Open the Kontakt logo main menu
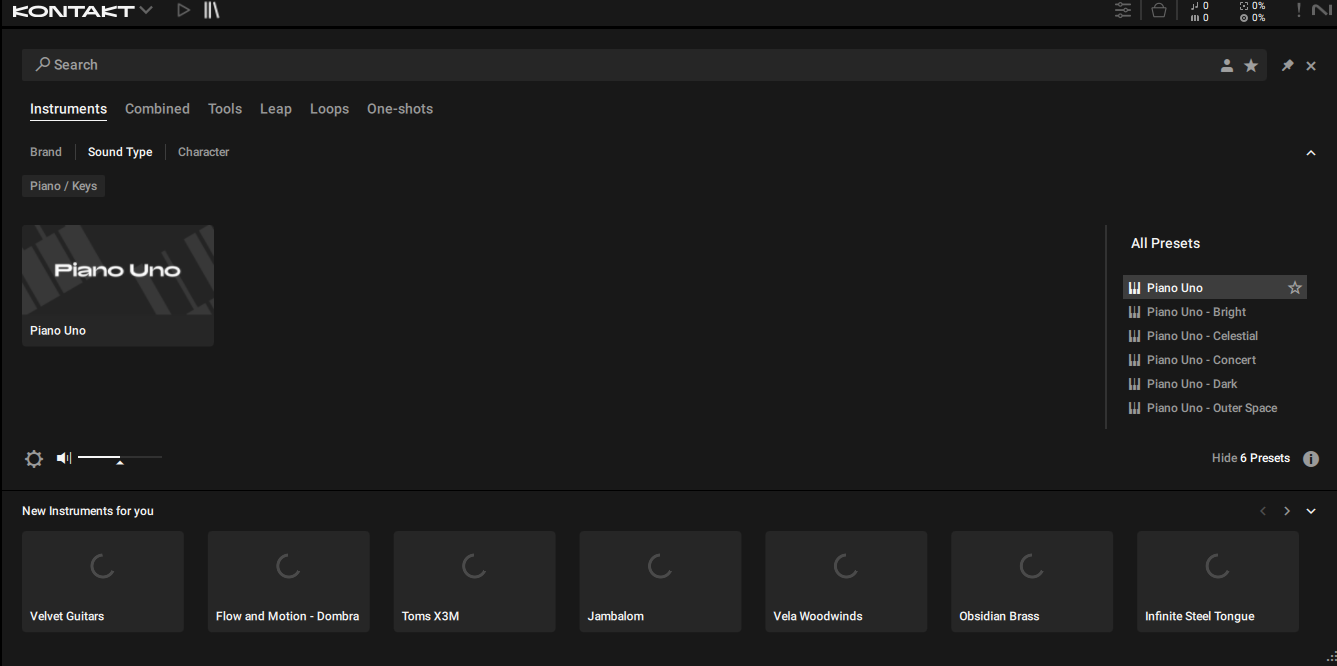The height and width of the screenshot is (666, 1337). click(x=82, y=11)
